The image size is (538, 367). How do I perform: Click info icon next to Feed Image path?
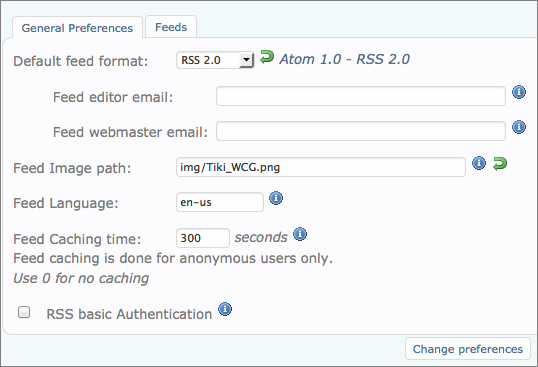pos(479,163)
